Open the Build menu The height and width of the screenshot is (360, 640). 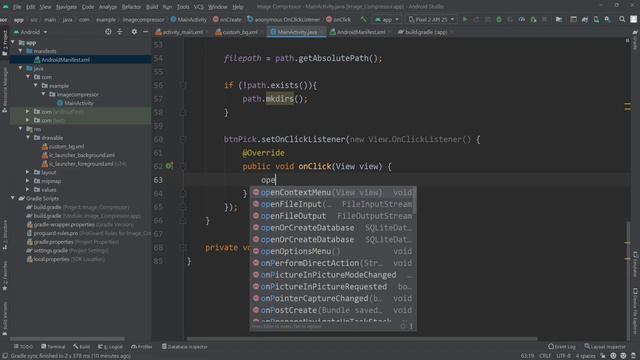click(152, 7)
